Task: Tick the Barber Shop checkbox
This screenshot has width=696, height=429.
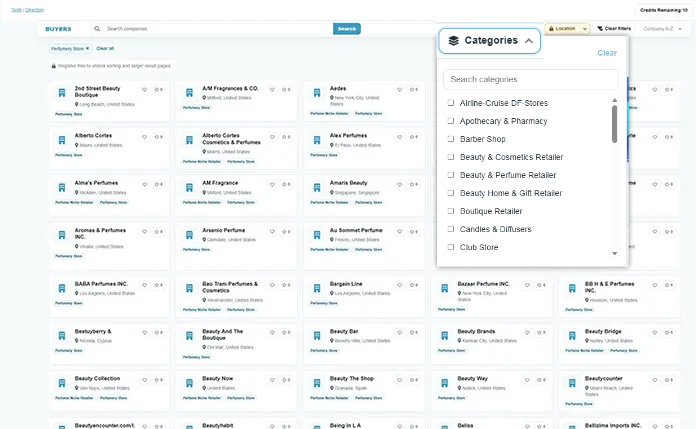Action: [x=451, y=139]
